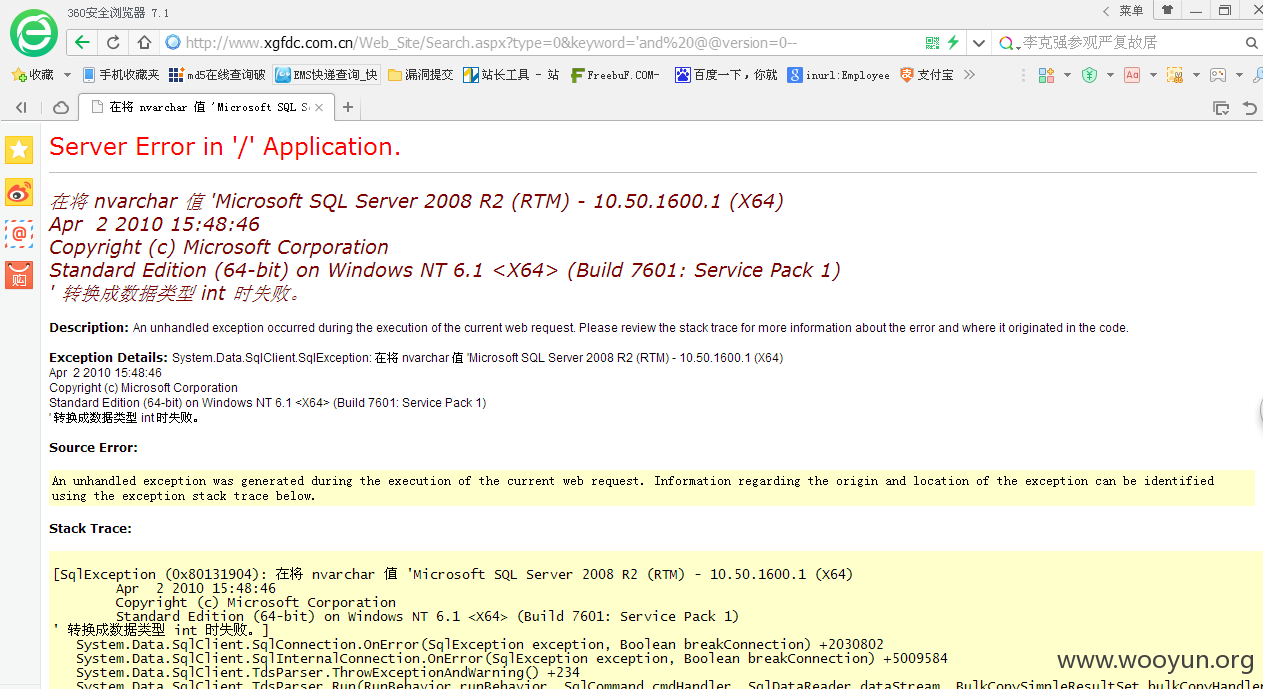Open EMS快递查询 bookmark

point(327,75)
